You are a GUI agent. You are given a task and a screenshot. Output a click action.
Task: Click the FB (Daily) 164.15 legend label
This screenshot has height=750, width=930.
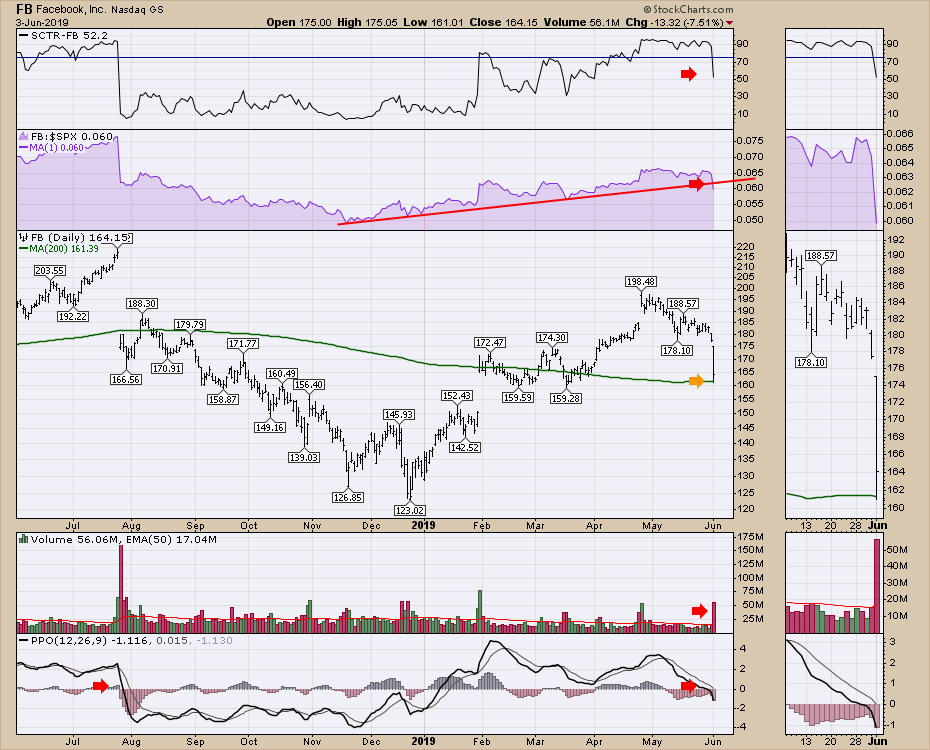(81, 237)
